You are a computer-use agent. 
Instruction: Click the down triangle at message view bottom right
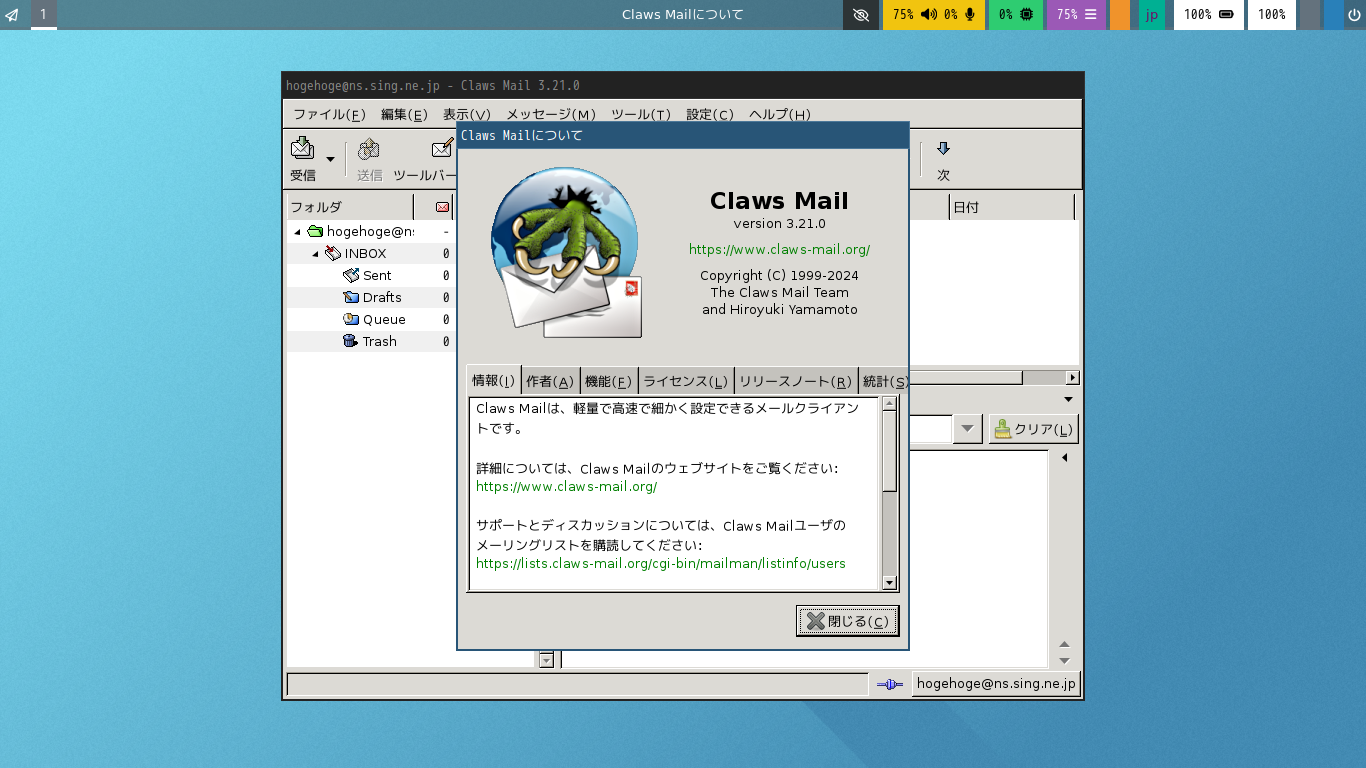pos(1064,661)
